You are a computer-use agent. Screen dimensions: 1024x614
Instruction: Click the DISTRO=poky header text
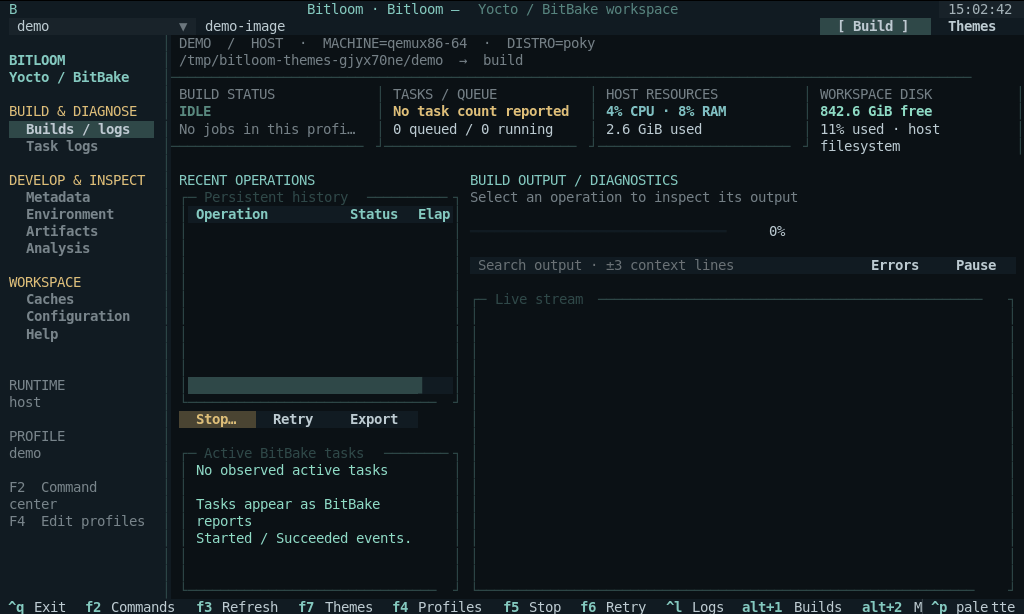point(551,43)
